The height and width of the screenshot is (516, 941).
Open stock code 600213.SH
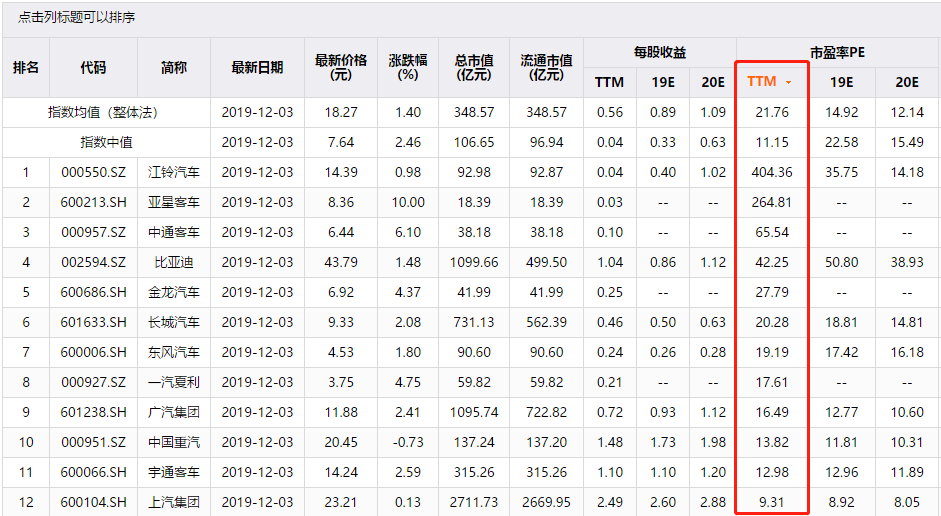point(93,202)
